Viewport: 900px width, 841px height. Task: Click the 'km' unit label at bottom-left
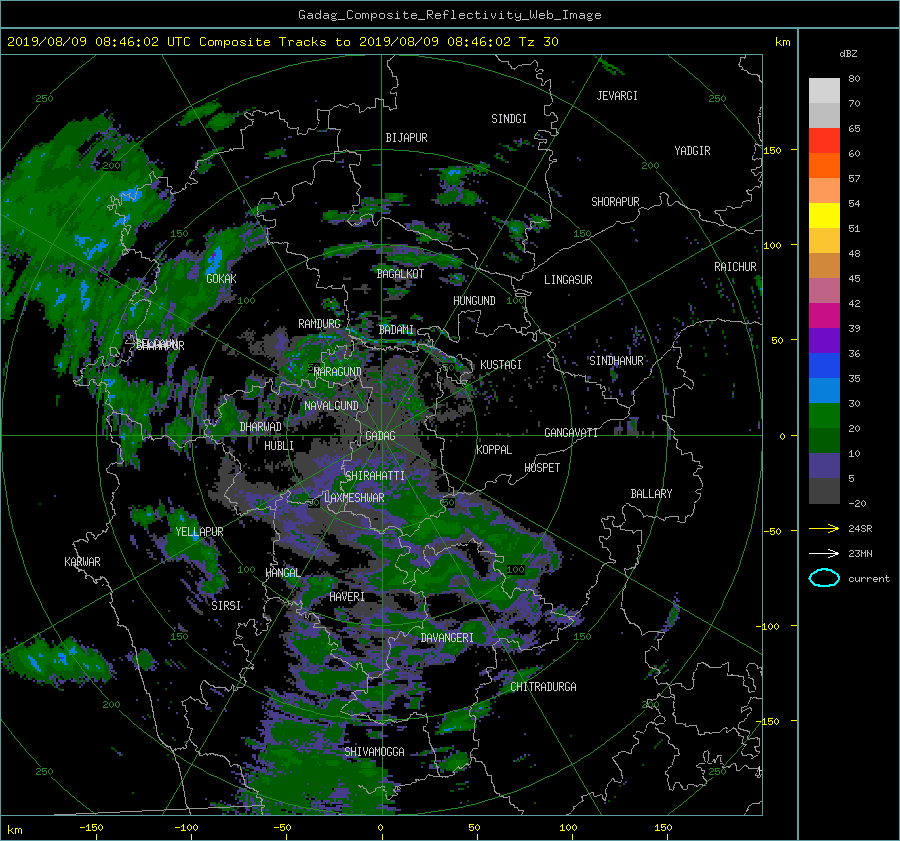[x=14, y=830]
